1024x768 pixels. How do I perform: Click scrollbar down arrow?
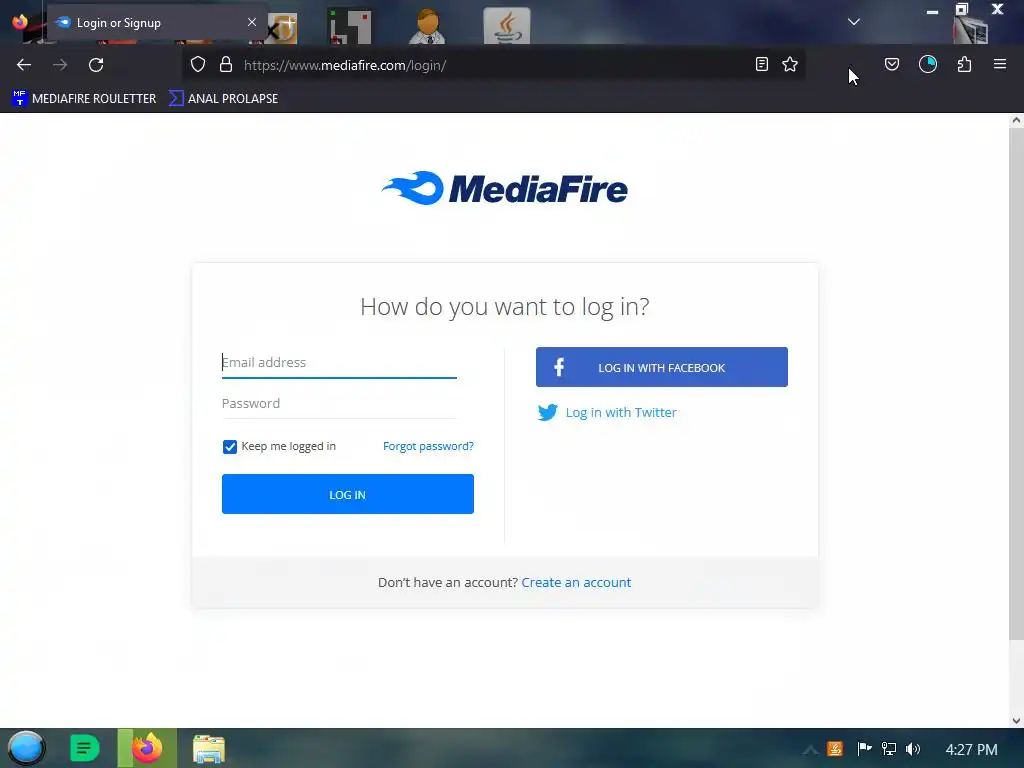[x=1016, y=721]
